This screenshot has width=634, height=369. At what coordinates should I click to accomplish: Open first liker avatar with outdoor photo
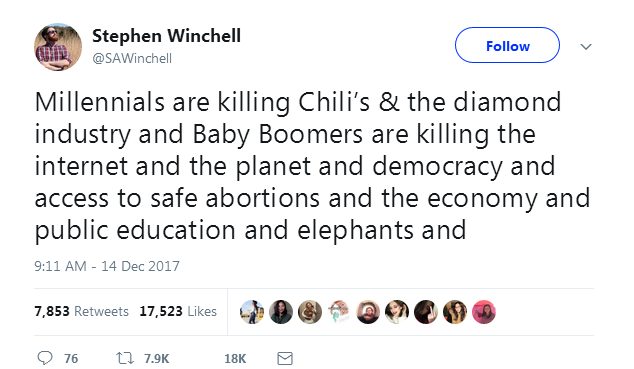point(251,312)
